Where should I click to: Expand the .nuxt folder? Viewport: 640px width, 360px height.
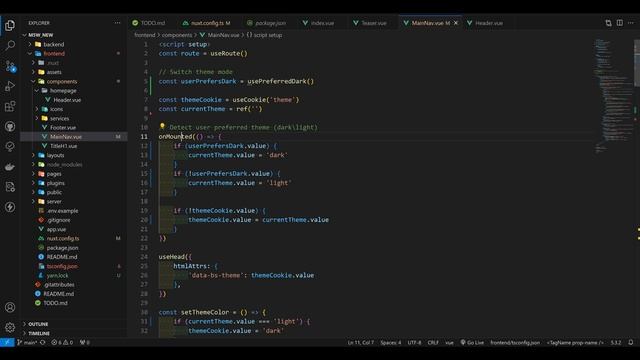(x=53, y=63)
